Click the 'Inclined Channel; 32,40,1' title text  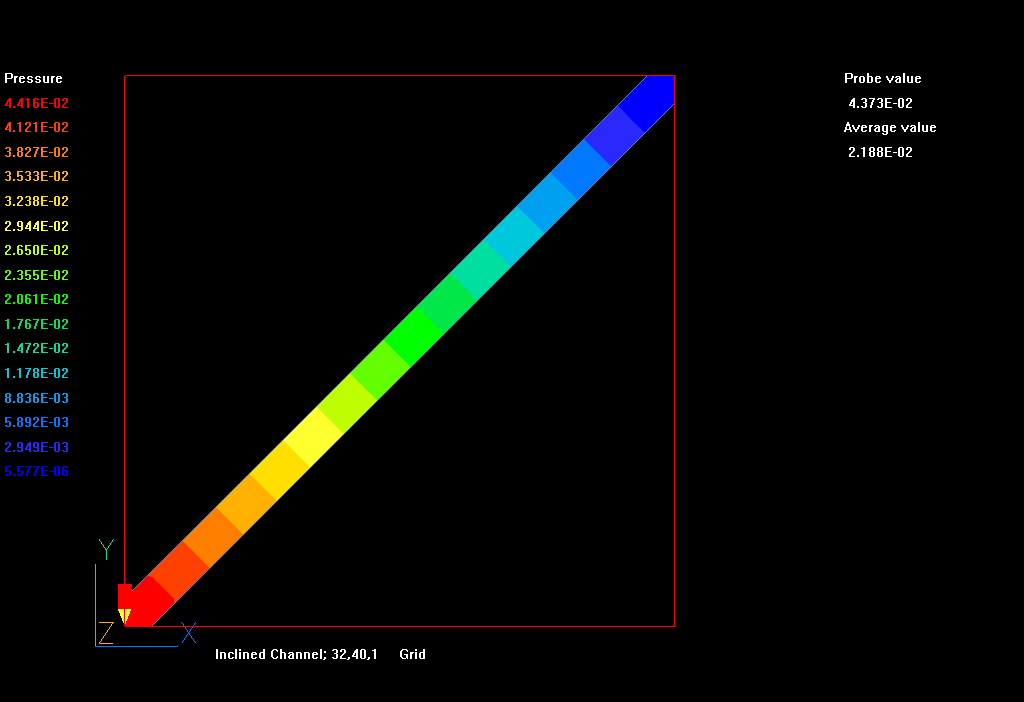[296, 654]
